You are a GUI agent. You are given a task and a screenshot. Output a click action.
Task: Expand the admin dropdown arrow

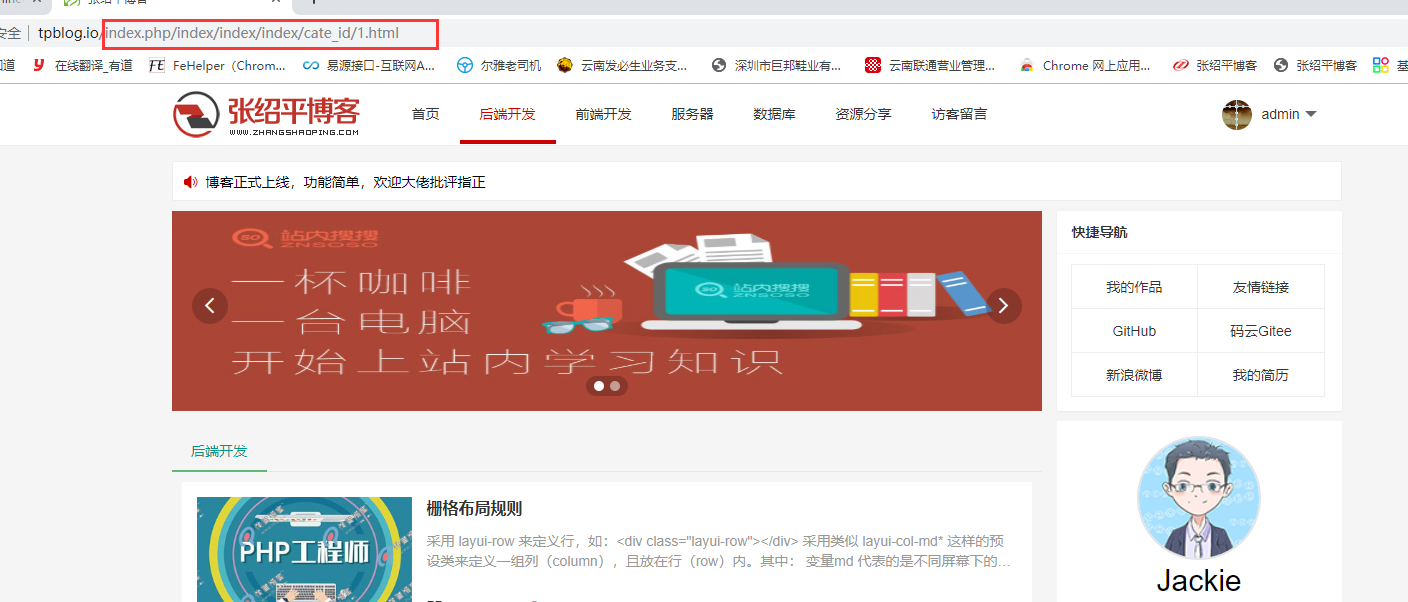tap(1311, 114)
